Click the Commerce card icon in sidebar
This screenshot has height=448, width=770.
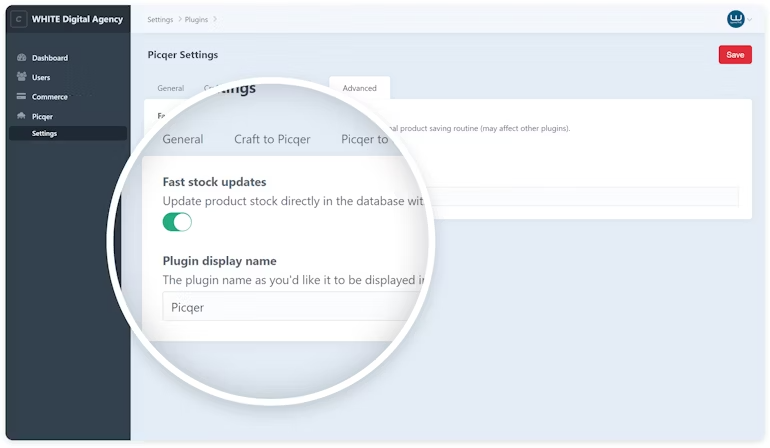tap(21, 97)
